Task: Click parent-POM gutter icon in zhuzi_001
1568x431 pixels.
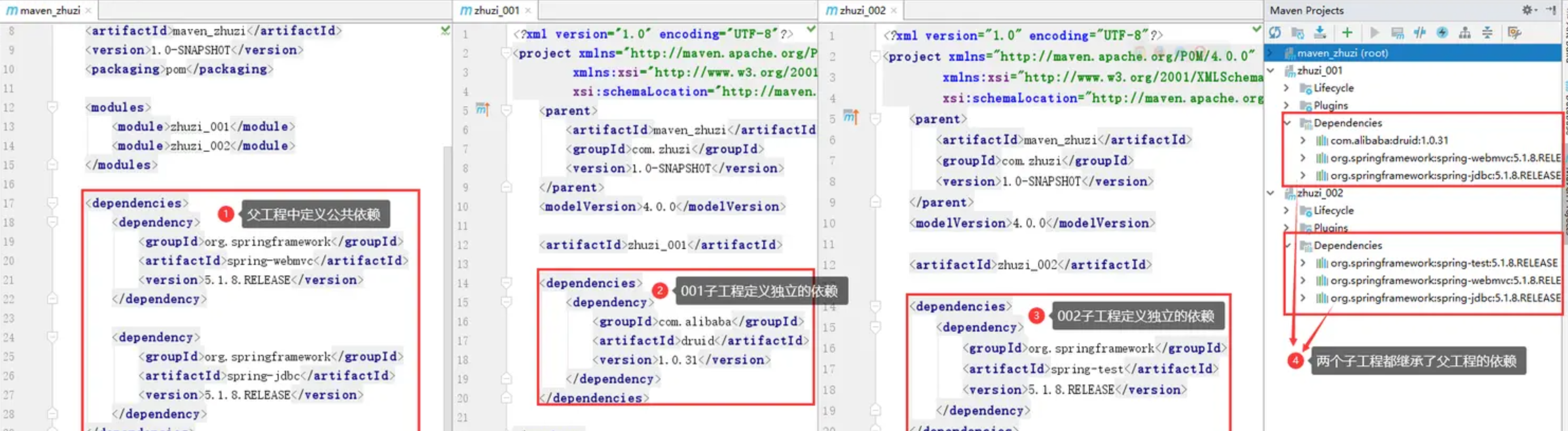Action: pos(483,109)
